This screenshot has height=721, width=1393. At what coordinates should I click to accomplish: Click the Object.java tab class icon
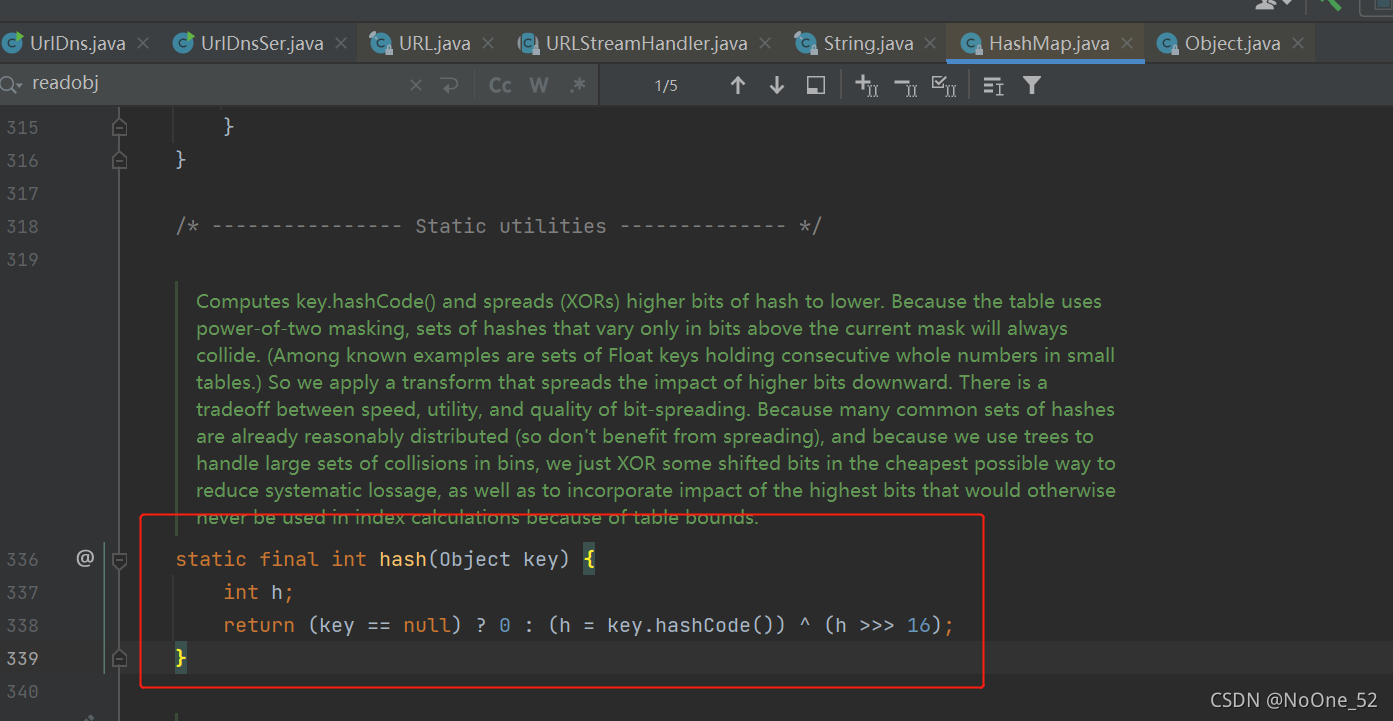click(x=1167, y=43)
